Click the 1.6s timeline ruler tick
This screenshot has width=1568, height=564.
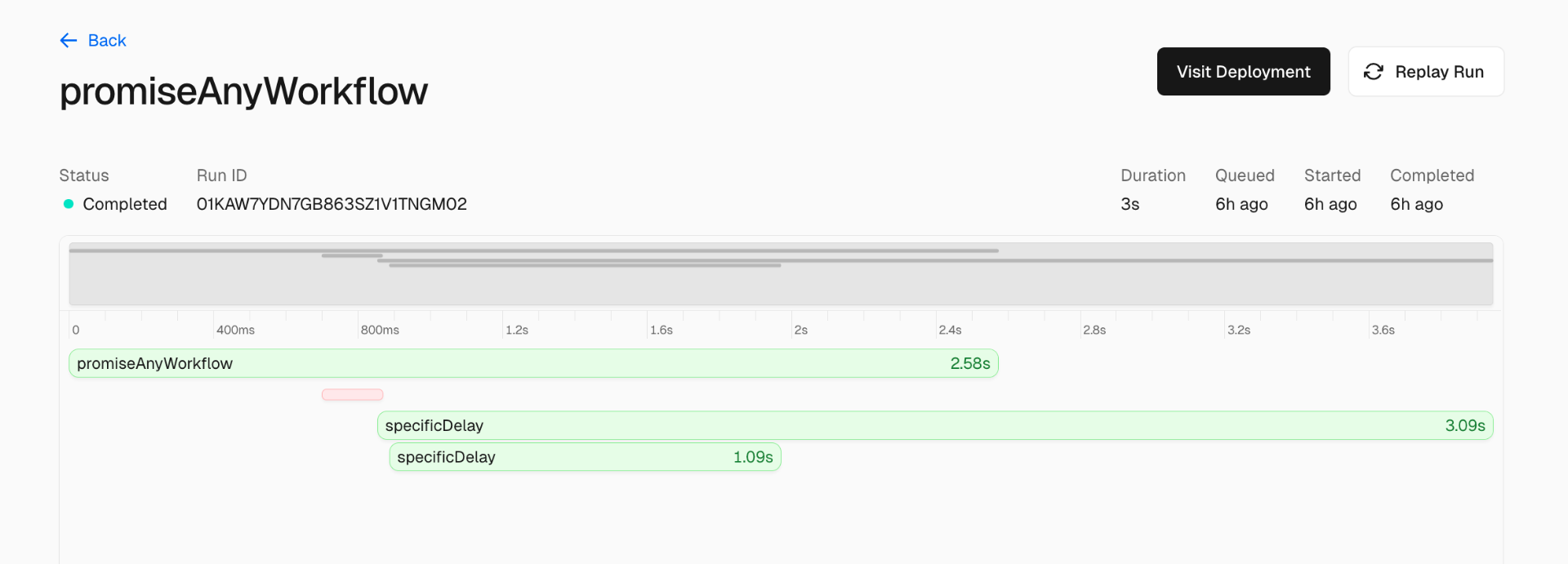point(661,330)
